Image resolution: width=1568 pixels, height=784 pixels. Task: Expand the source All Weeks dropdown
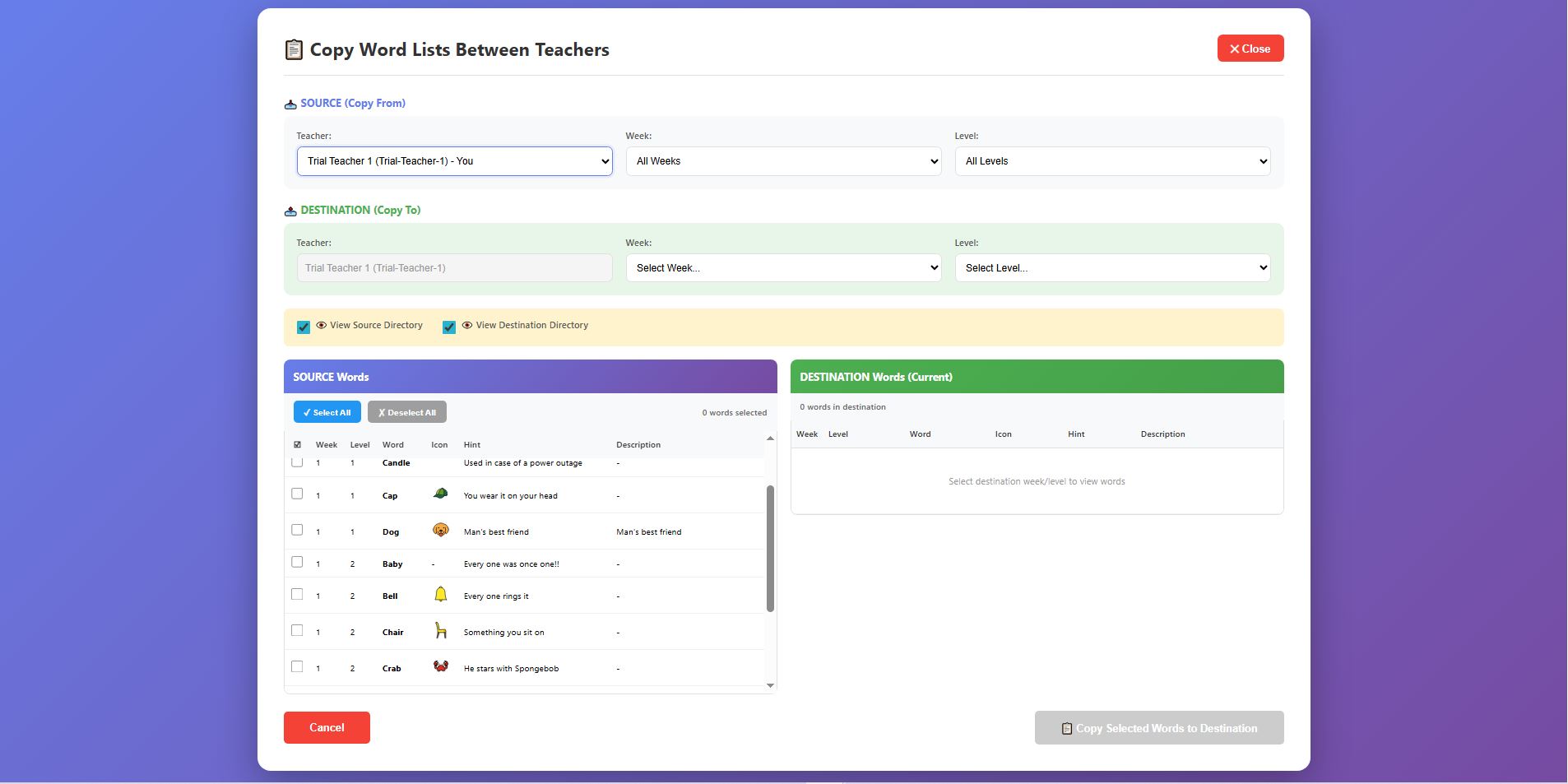click(x=783, y=161)
